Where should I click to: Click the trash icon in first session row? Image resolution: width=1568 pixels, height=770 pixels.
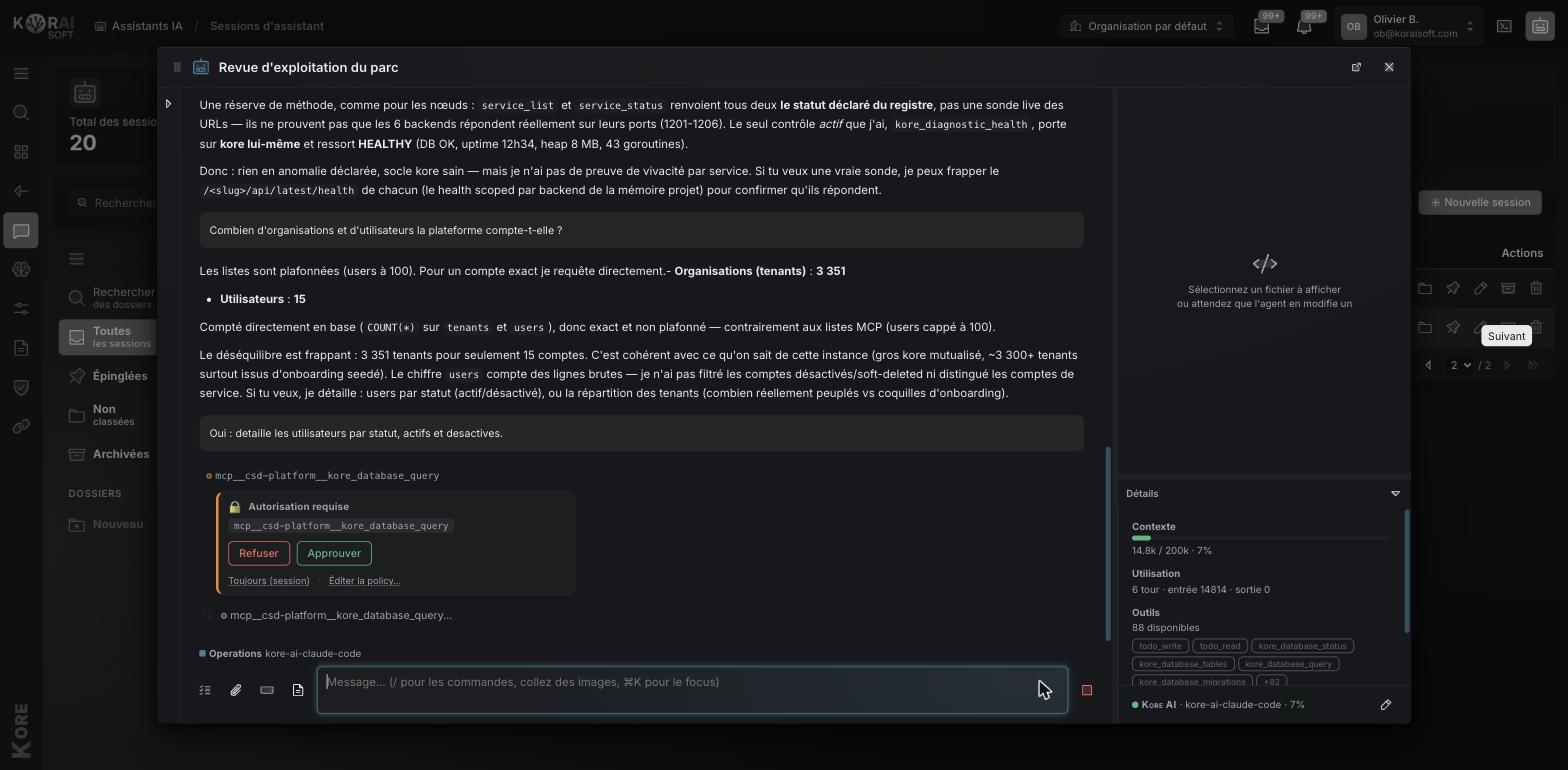pyautogui.click(x=1536, y=289)
